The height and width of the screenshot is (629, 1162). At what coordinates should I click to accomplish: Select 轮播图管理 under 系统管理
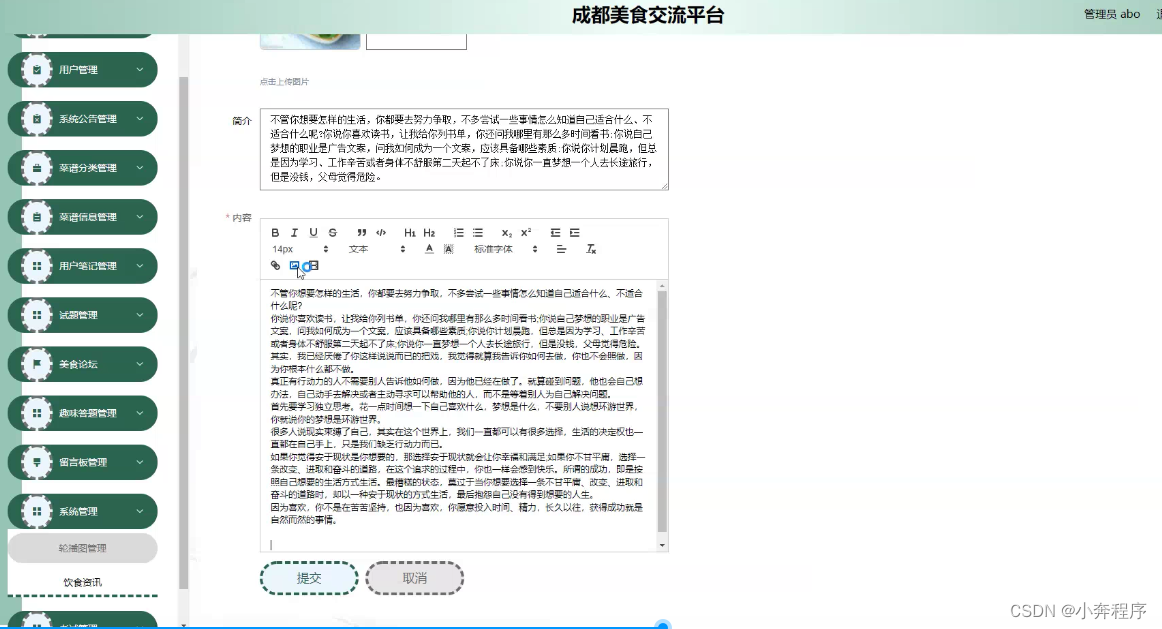tap(82, 548)
